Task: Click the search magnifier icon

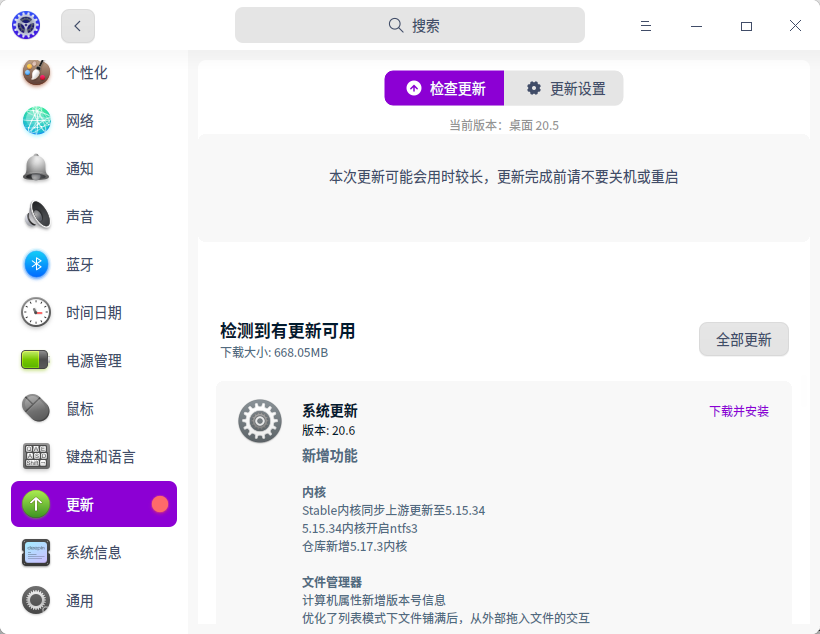Action: (396, 25)
